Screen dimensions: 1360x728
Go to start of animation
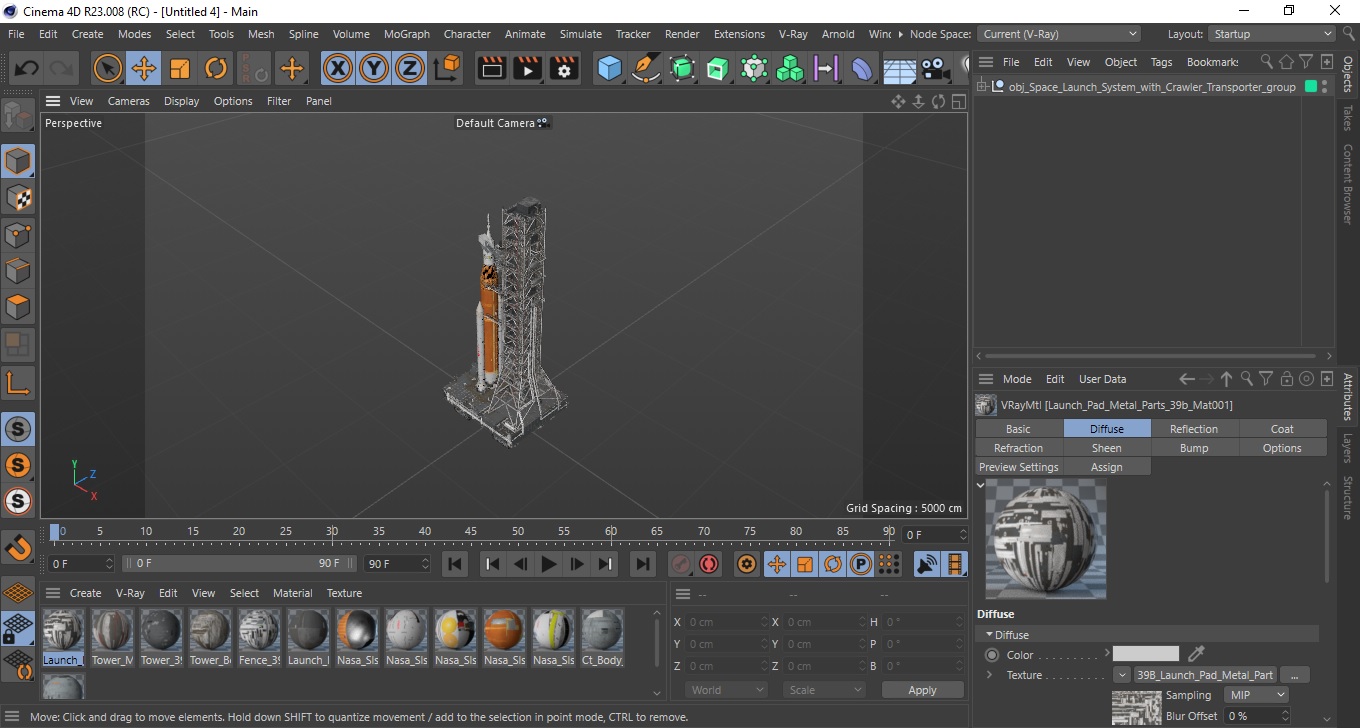point(455,564)
